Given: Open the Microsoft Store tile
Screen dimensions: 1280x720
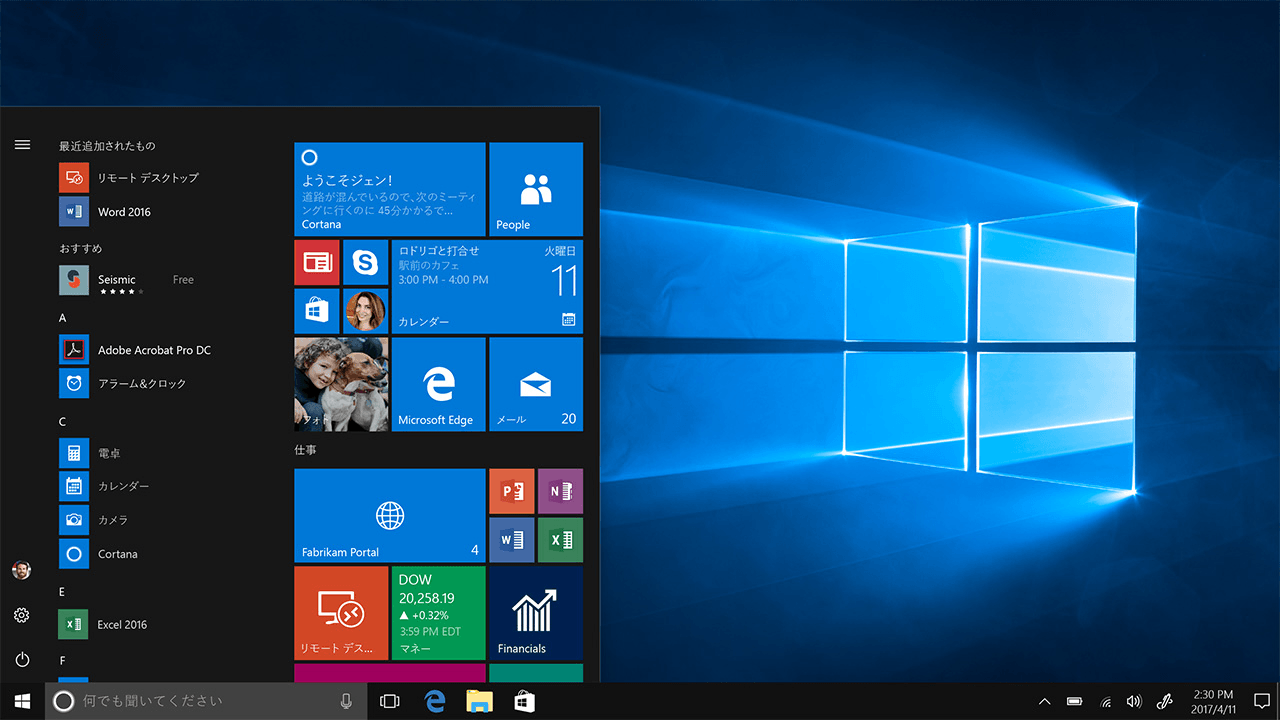Looking at the screenshot, I should (x=317, y=311).
